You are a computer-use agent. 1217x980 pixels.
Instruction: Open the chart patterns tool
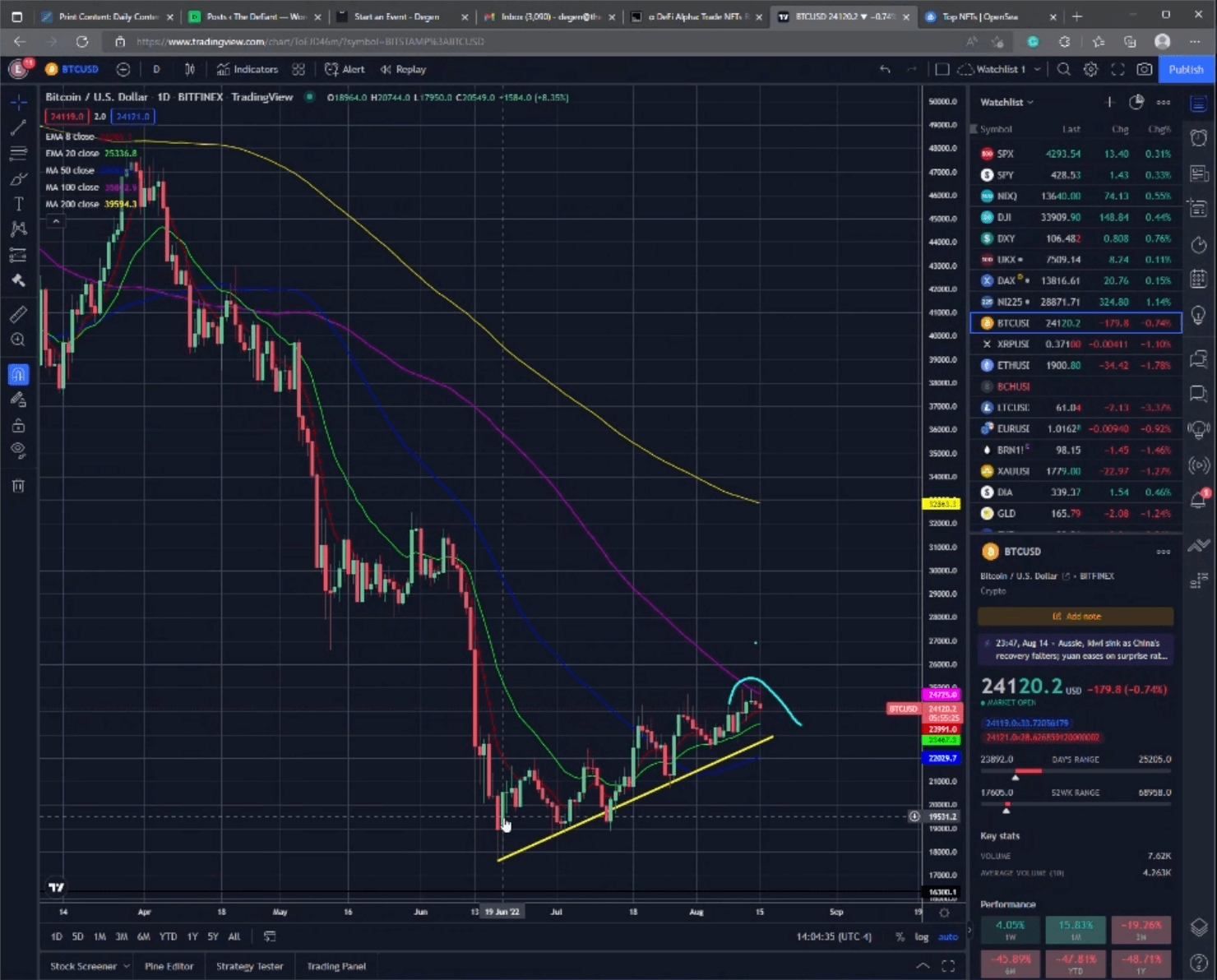(18, 229)
